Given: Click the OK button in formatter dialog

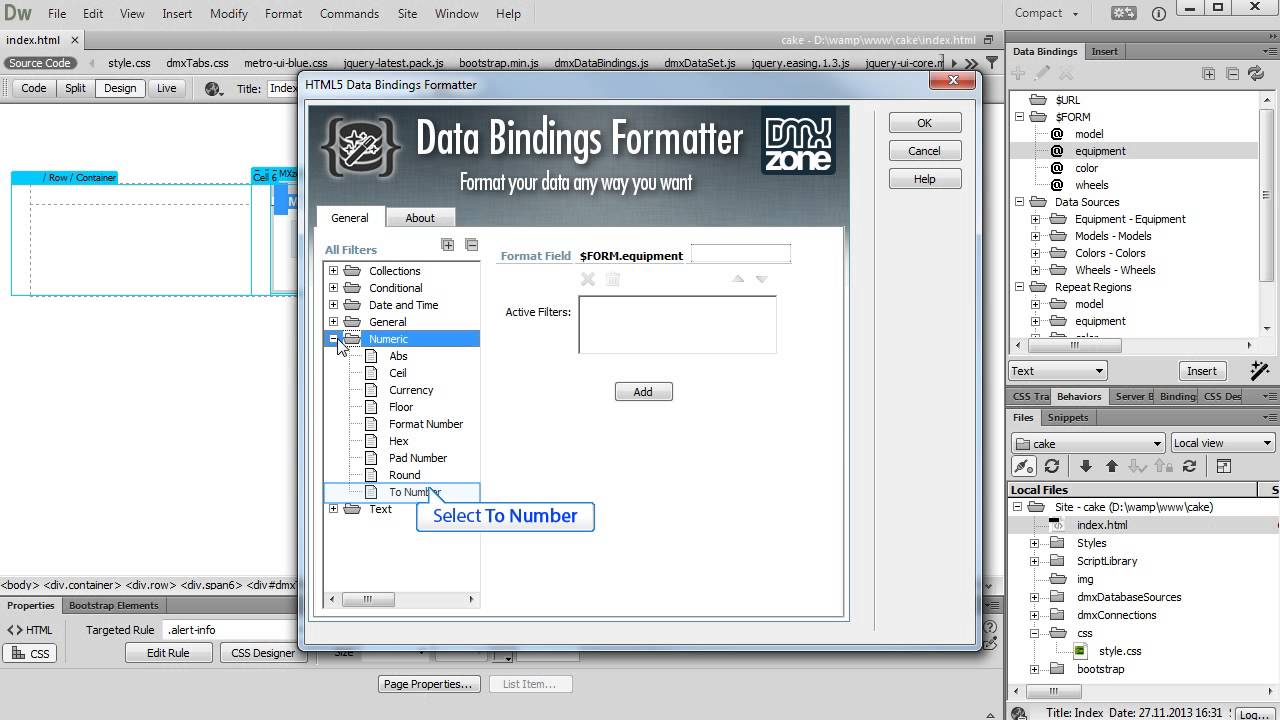Looking at the screenshot, I should pos(924,123).
